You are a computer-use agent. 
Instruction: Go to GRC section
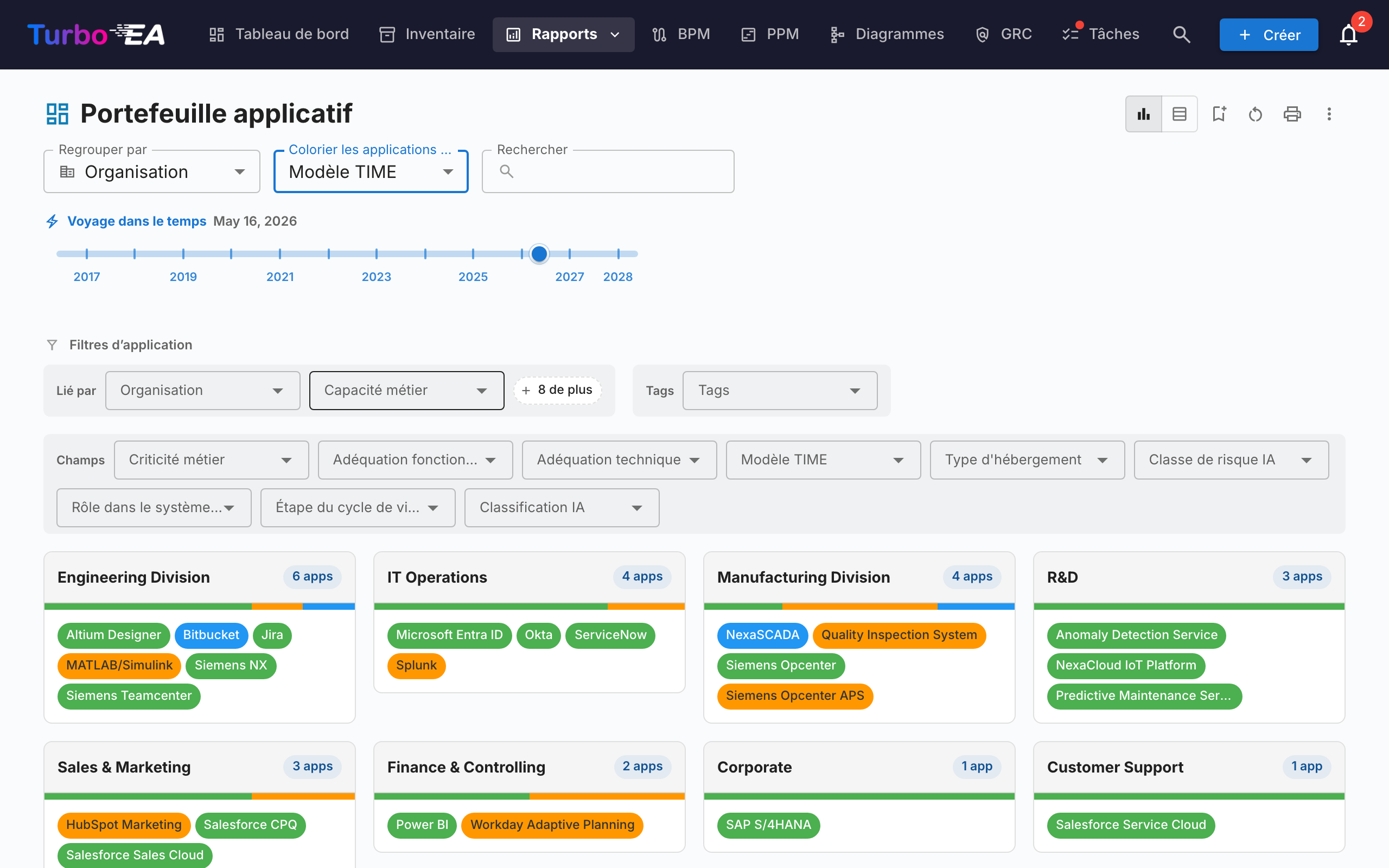click(1004, 34)
